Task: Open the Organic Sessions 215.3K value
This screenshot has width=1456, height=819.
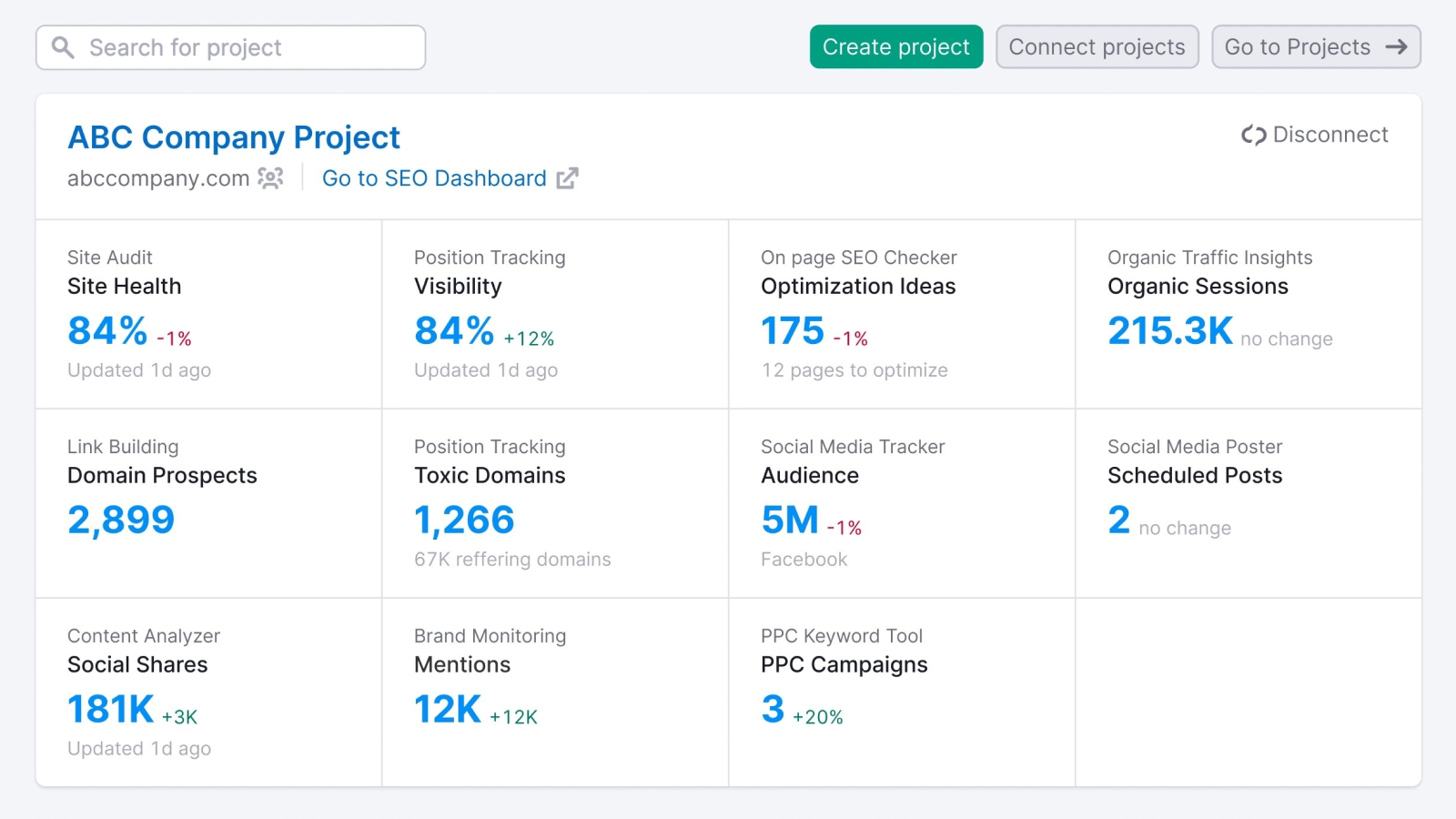Action: pos(1170,330)
